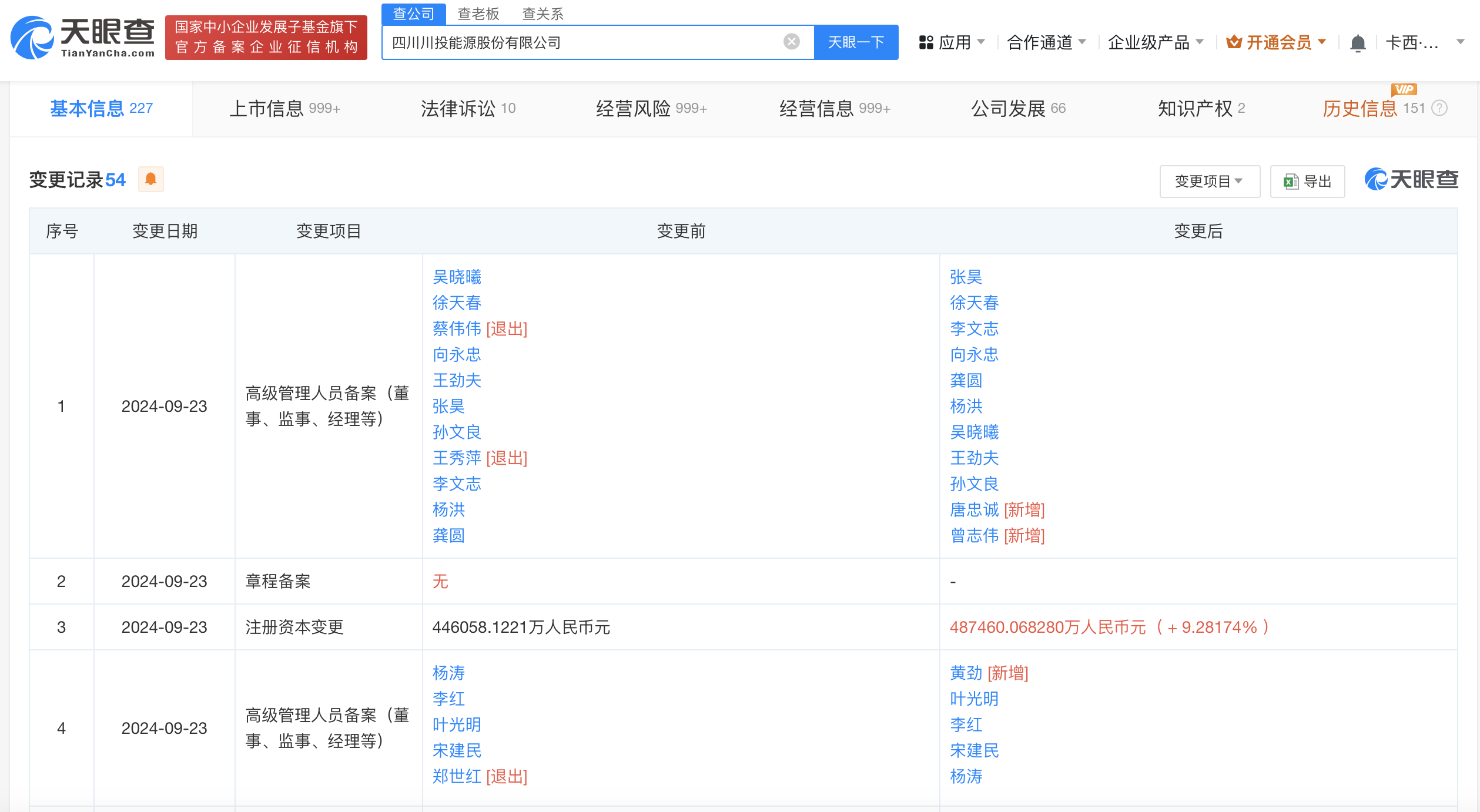The height and width of the screenshot is (812, 1480).
Task: Click the 变更后 column header
Action: 1198,231
